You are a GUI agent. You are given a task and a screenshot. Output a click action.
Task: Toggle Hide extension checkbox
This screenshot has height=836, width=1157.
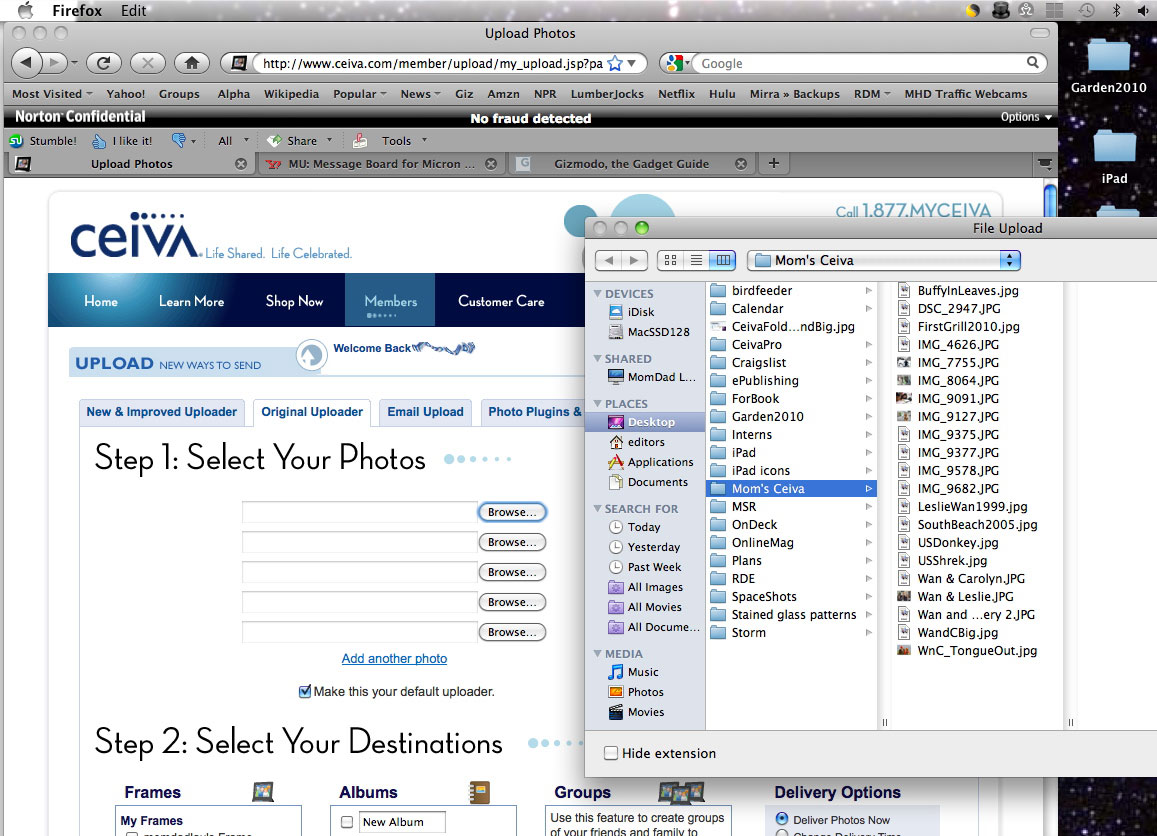611,753
